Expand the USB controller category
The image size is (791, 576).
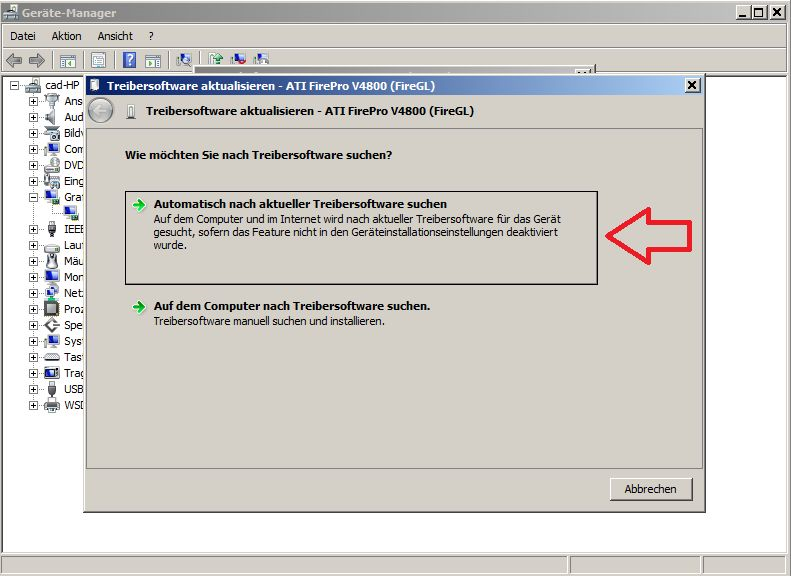tap(33, 389)
